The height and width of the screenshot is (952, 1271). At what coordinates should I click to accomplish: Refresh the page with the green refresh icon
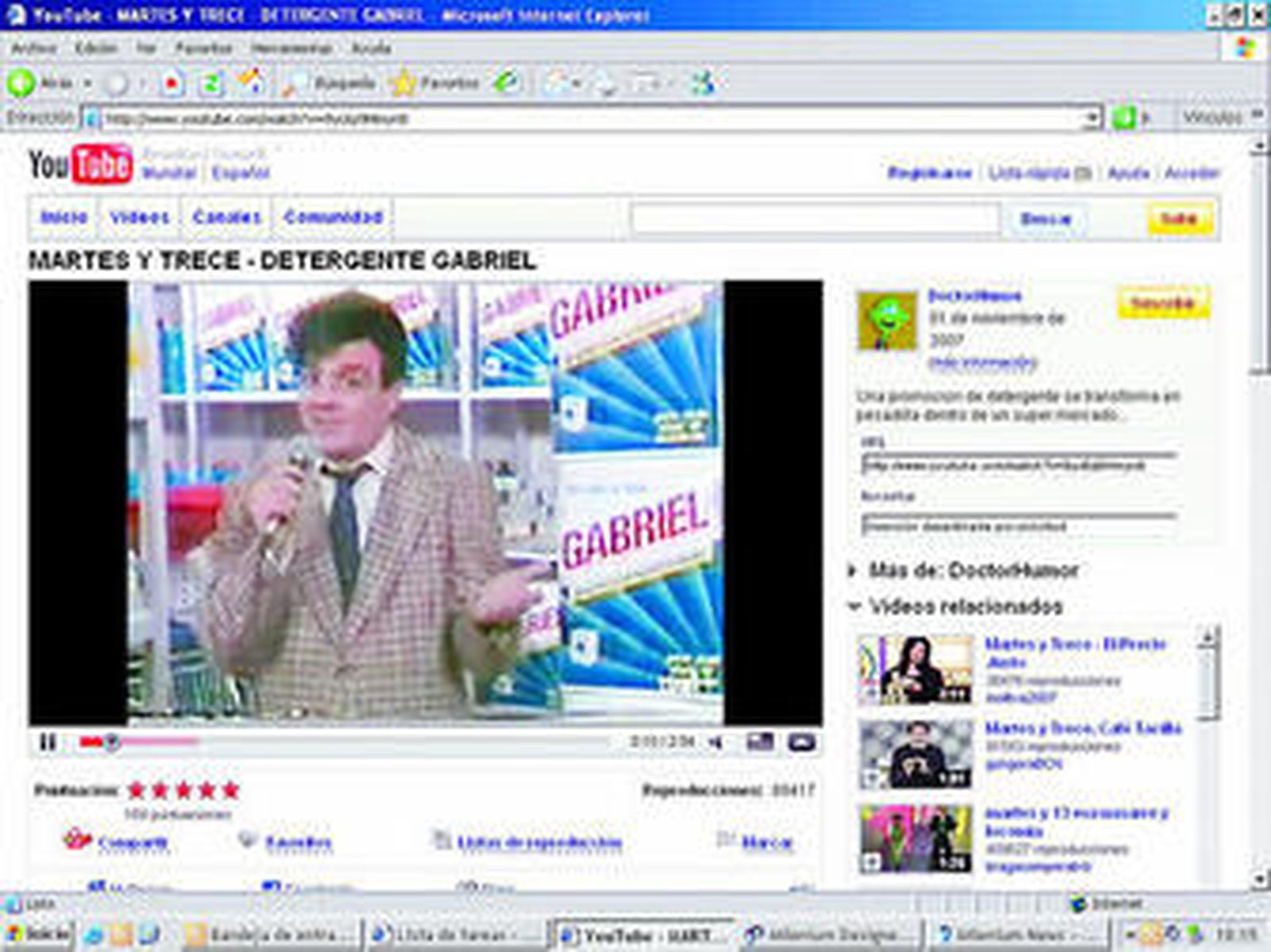(x=211, y=83)
